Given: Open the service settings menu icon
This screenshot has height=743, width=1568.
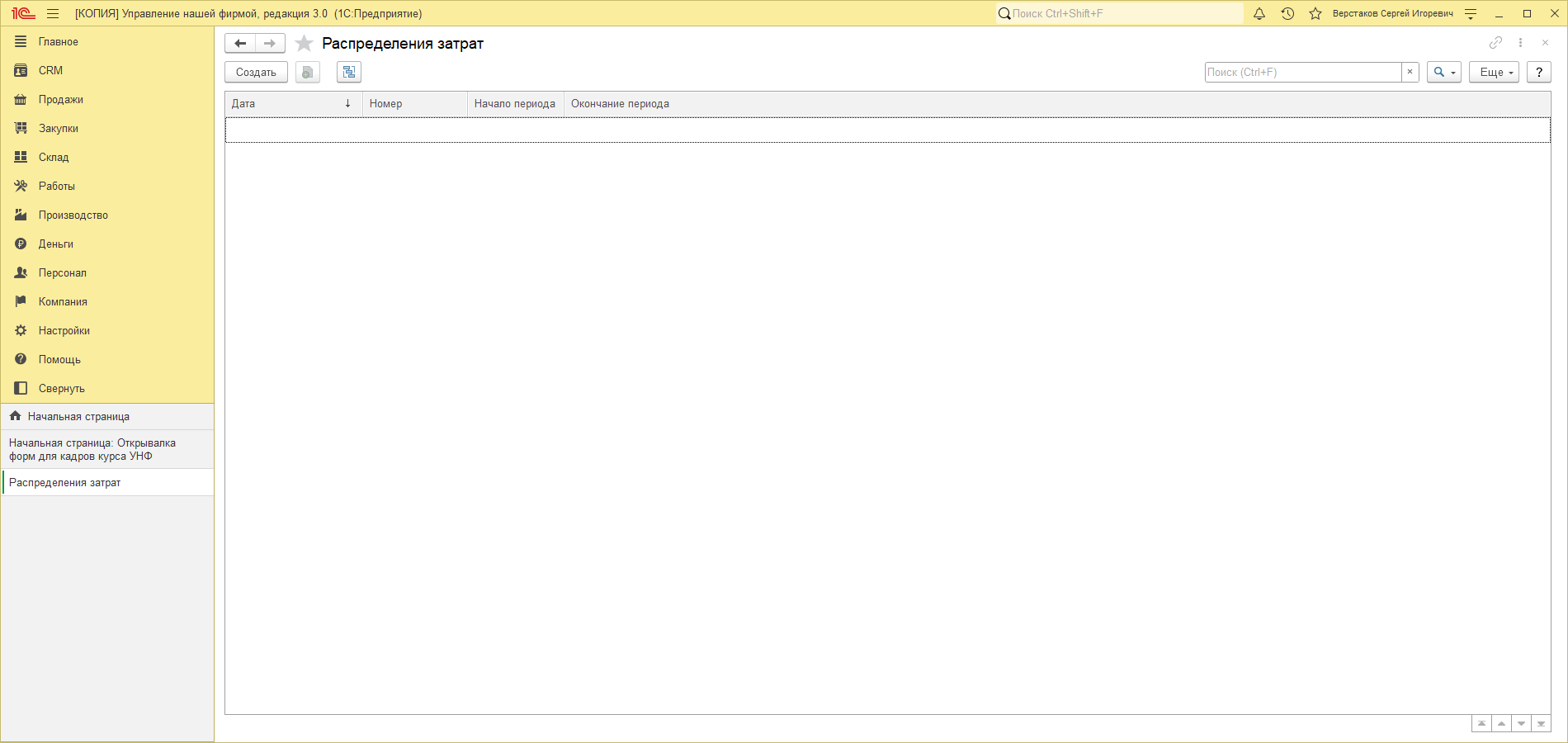Looking at the screenshot, I should point(1471,13).
